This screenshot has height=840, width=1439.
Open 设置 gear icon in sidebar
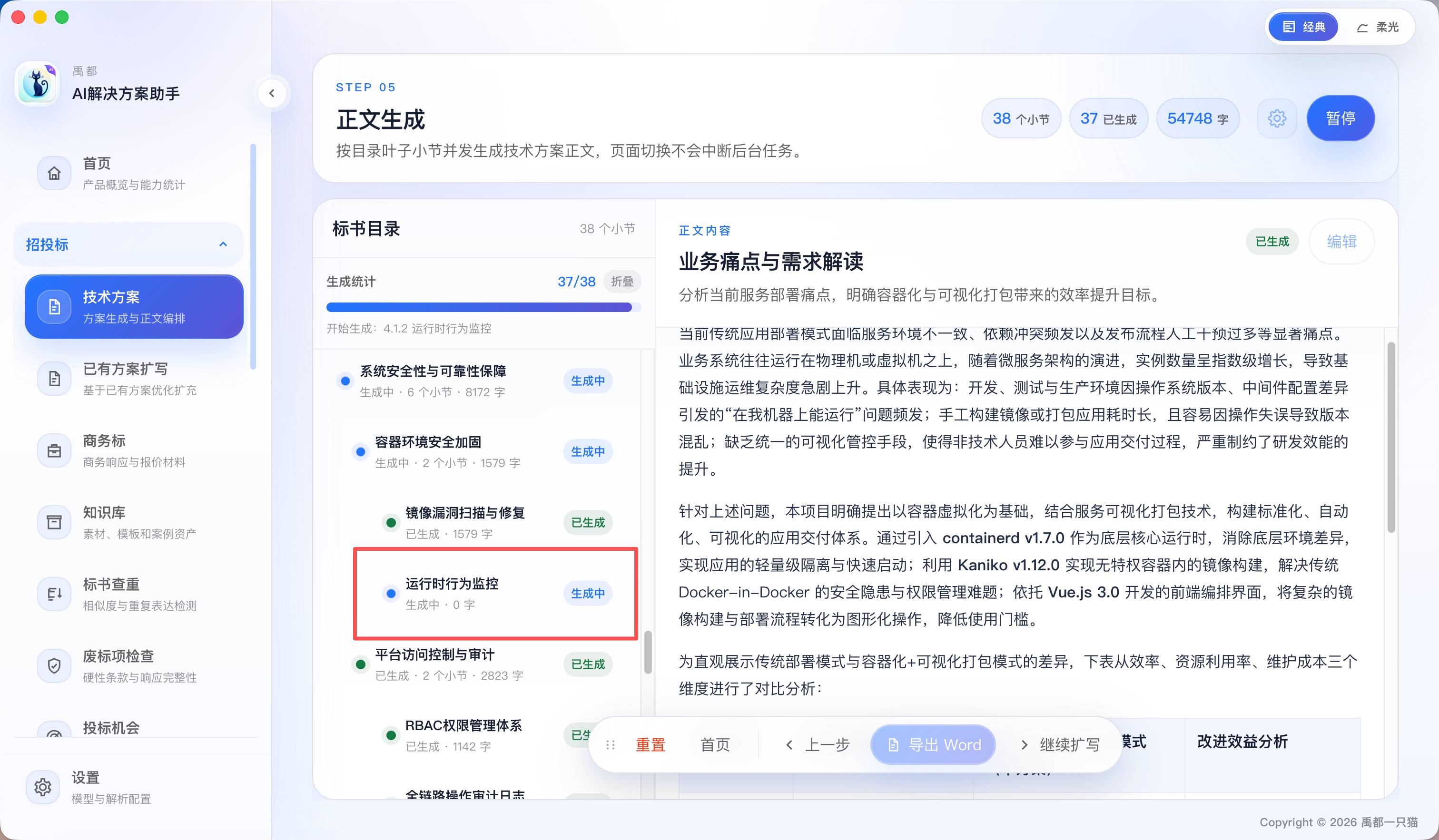[43, 787]
